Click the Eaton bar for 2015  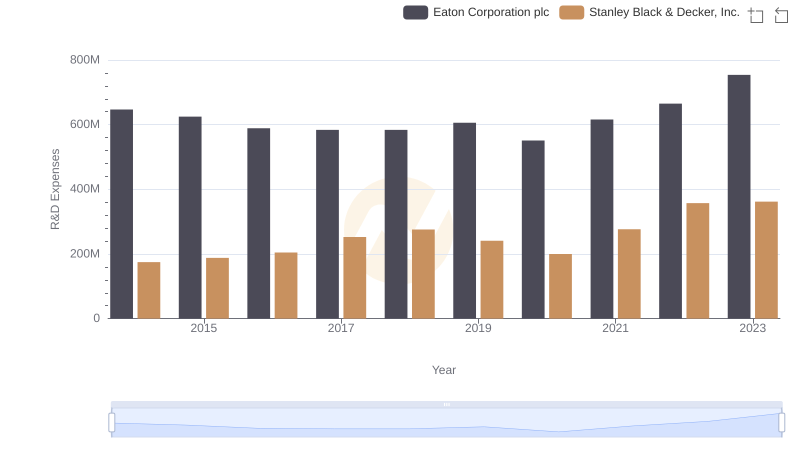tap(190, 217)
